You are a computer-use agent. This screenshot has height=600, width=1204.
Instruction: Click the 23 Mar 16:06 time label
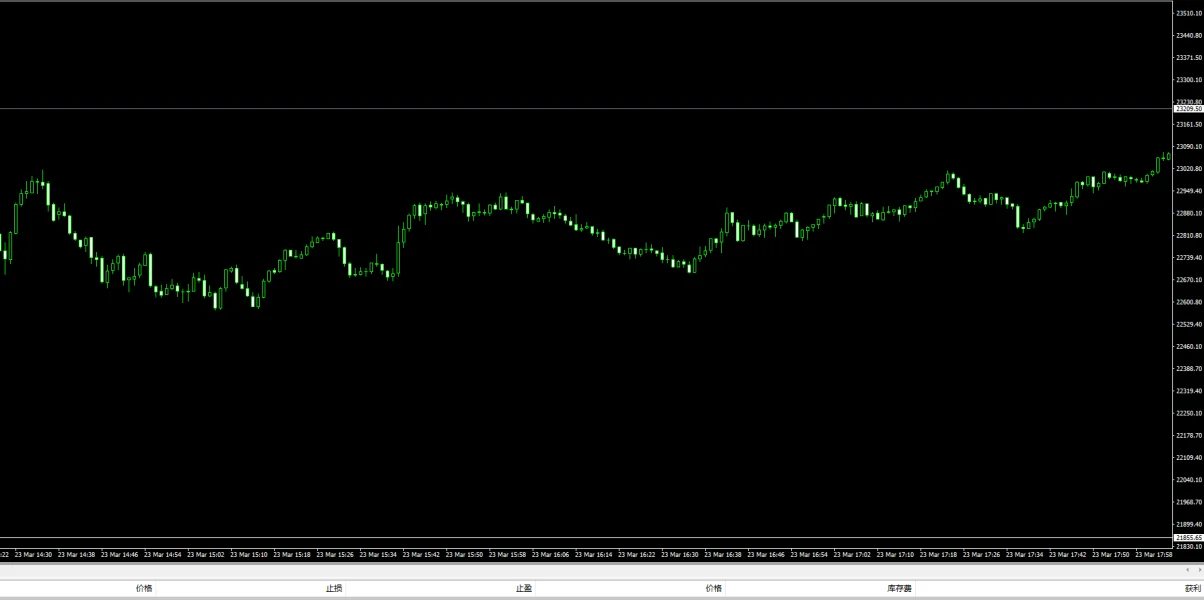tap(550, 554)
